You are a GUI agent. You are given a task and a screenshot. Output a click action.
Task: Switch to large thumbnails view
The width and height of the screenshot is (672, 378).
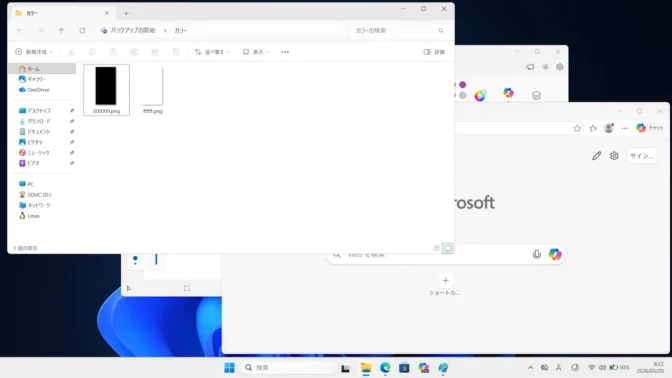(x=447, y=248)
